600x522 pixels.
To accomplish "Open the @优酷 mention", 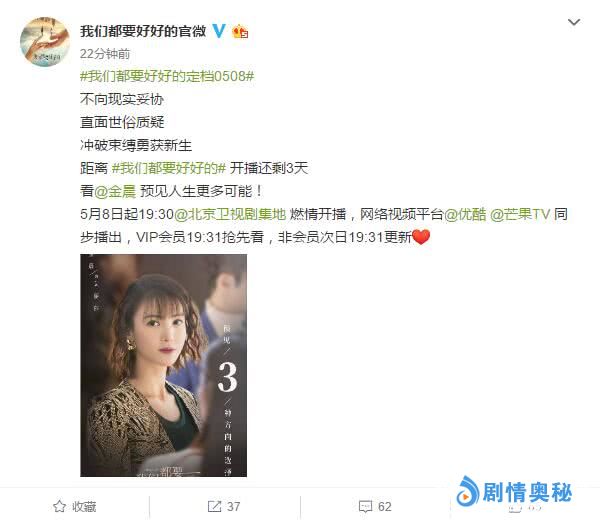I will pyautogui.click(x=465, y=214).
